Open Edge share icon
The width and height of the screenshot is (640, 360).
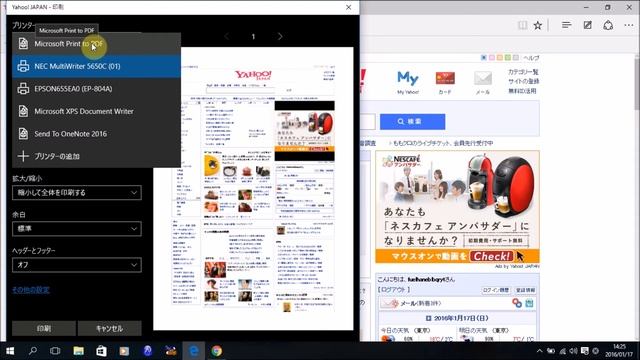coord(608,25)
